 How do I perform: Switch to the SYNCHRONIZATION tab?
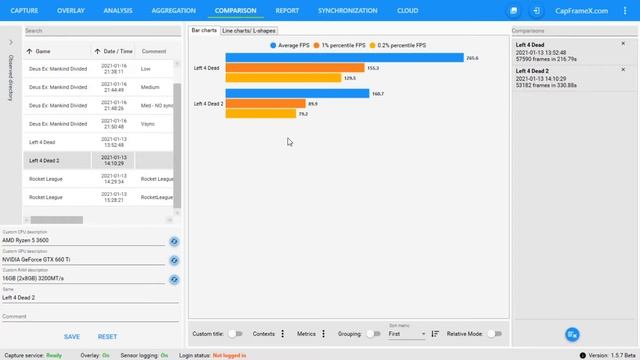click(348, 11)
